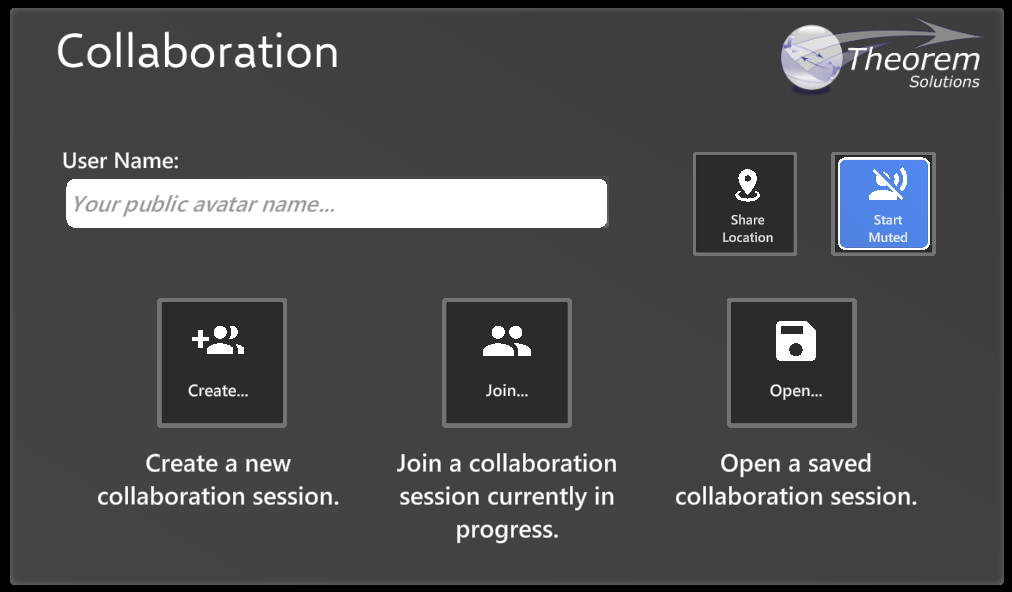Click 'Join a collaboration session' description text
Screen dimensions: 1012x592
click(506, 496)
